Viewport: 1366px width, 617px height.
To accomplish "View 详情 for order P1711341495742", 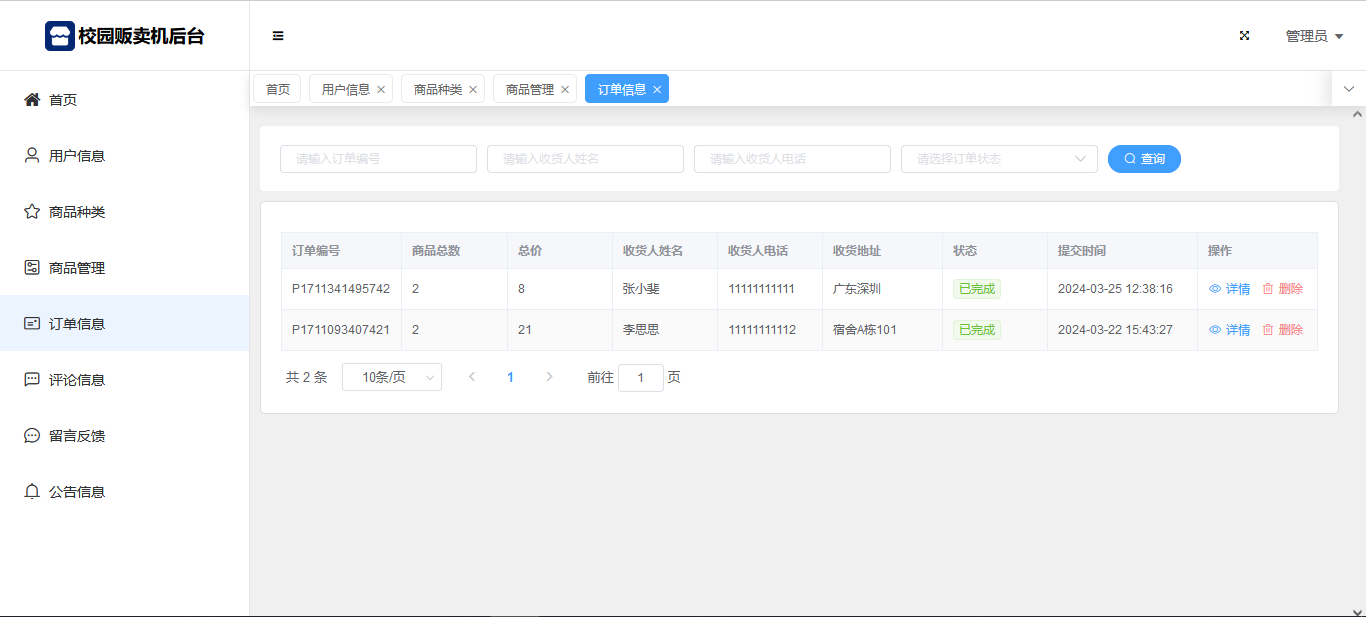I will (1230, 289).
